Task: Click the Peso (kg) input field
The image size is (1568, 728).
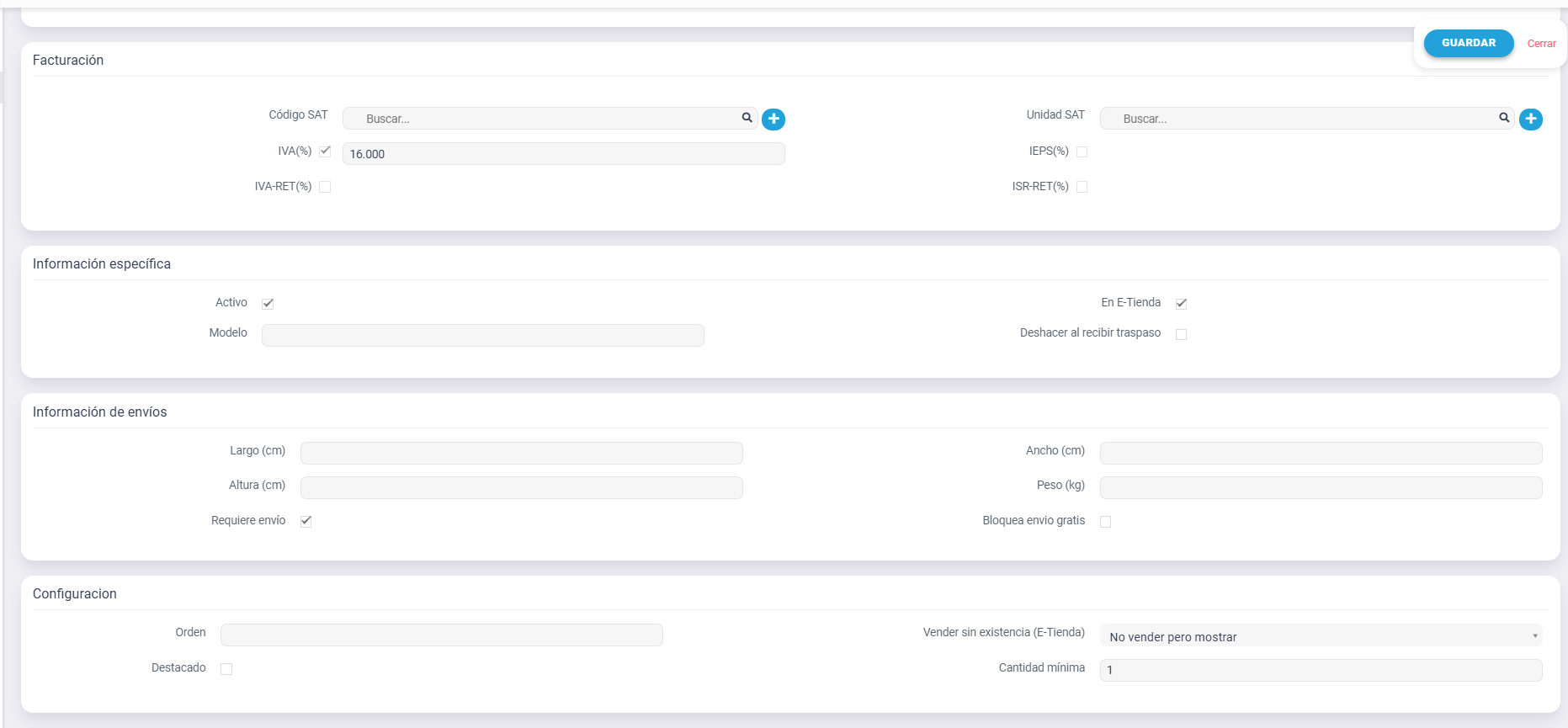Action: [1321, 487]
